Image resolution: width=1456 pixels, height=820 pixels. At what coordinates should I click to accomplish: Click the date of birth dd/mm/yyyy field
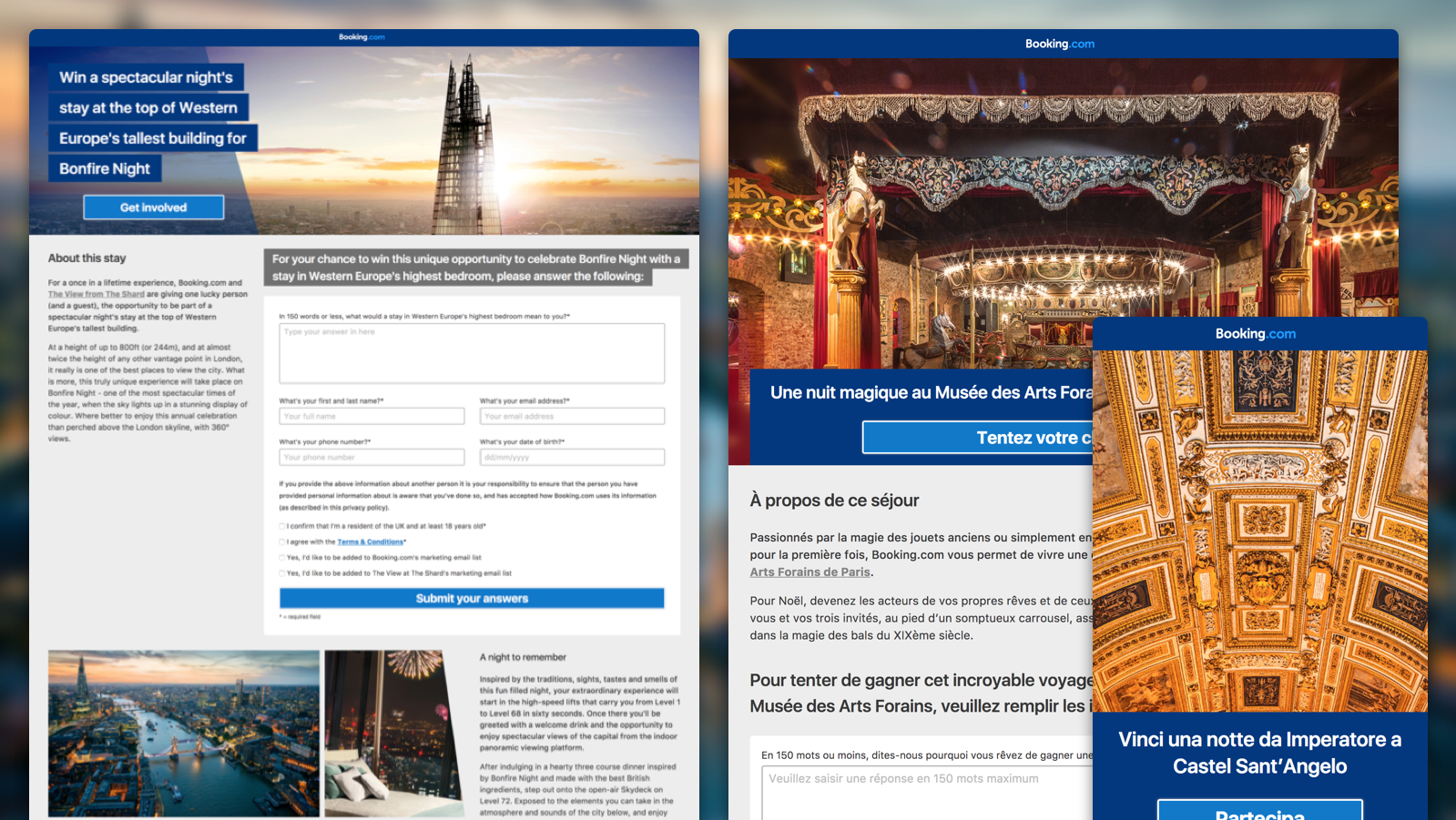(x=572, y=457)
